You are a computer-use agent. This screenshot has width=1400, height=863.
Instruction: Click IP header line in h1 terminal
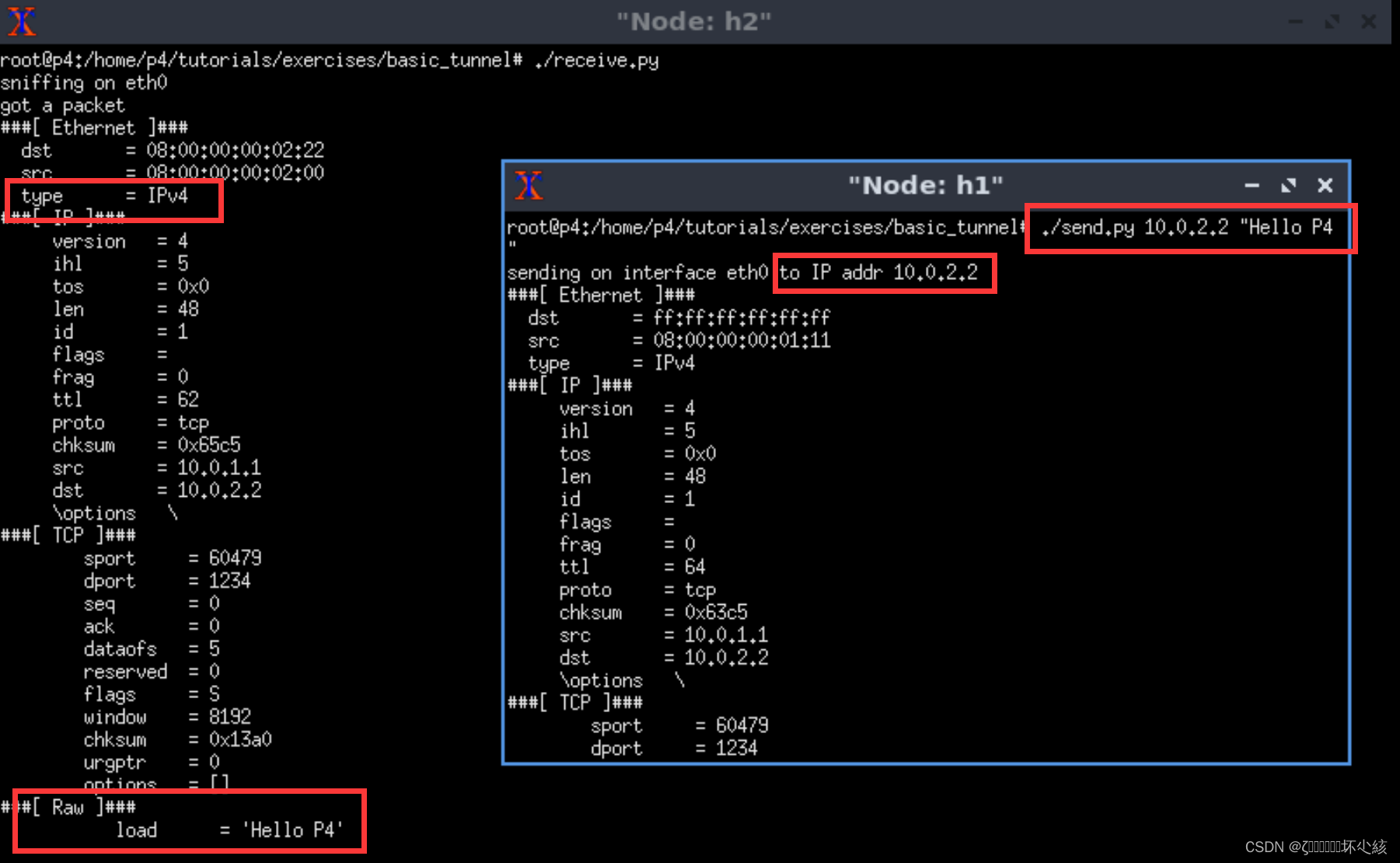point(570,386)
